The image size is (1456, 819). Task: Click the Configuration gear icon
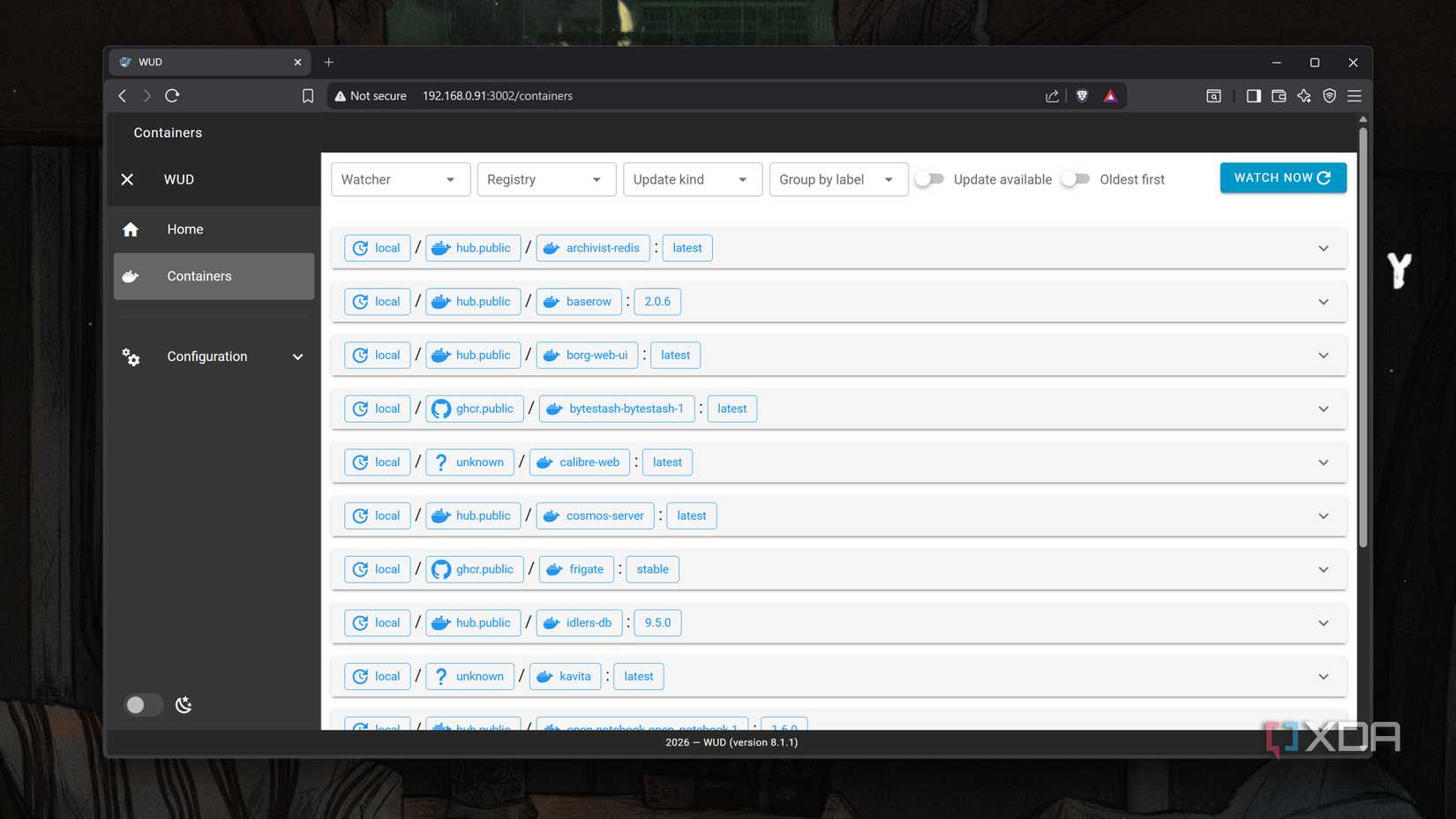[131, 357]
